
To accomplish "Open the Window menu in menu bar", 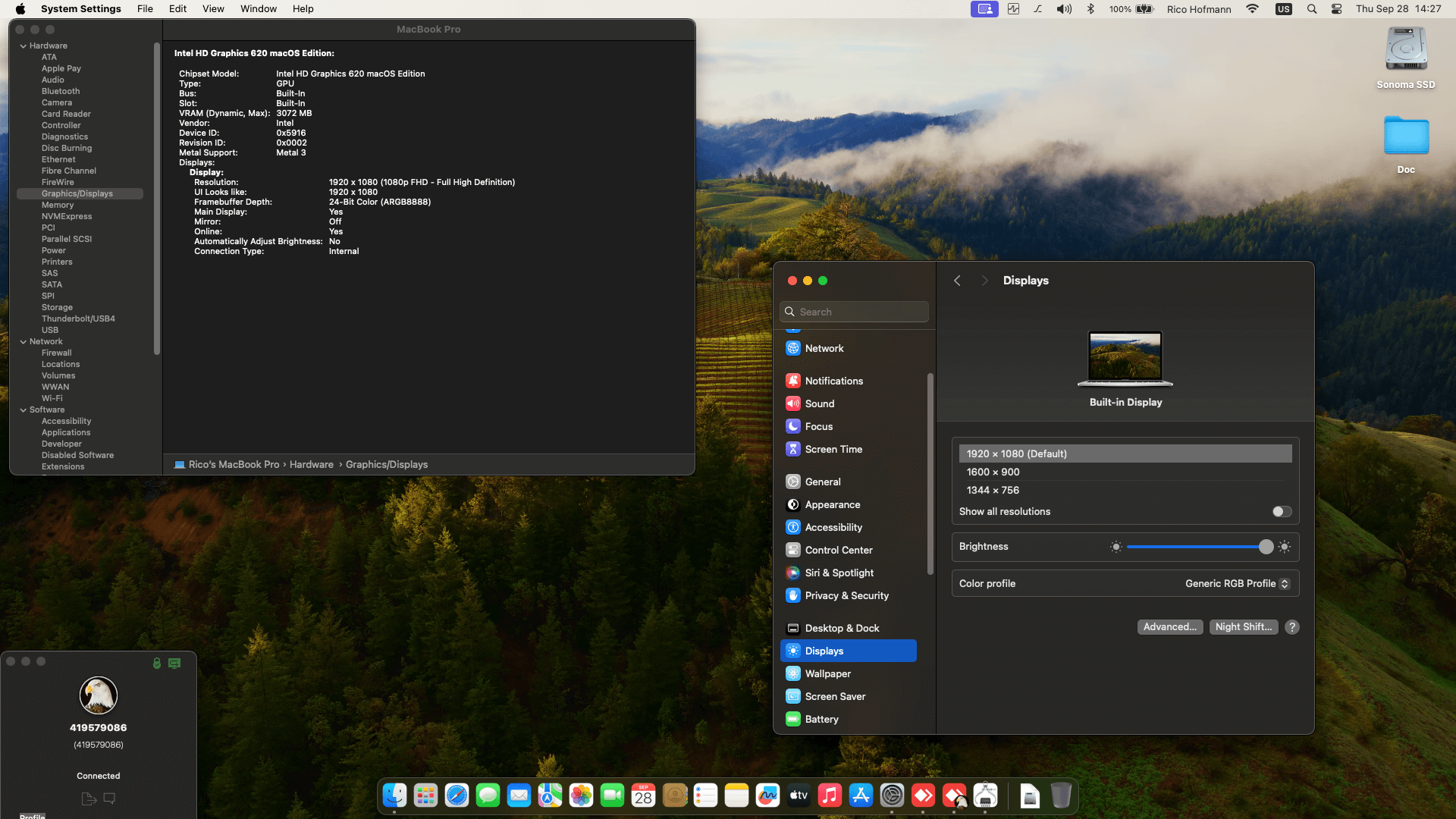I will 258,9.
